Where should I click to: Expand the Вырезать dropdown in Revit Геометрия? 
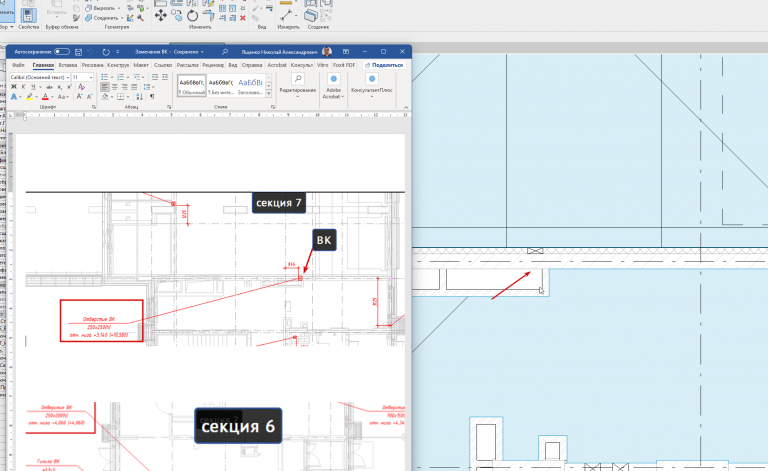coord(119,8)
